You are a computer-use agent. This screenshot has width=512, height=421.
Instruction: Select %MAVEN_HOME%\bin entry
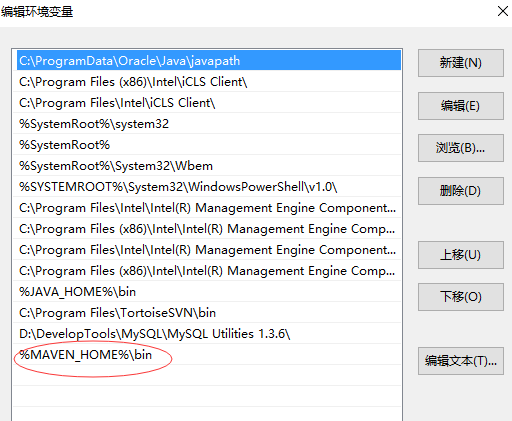[207, 355]
